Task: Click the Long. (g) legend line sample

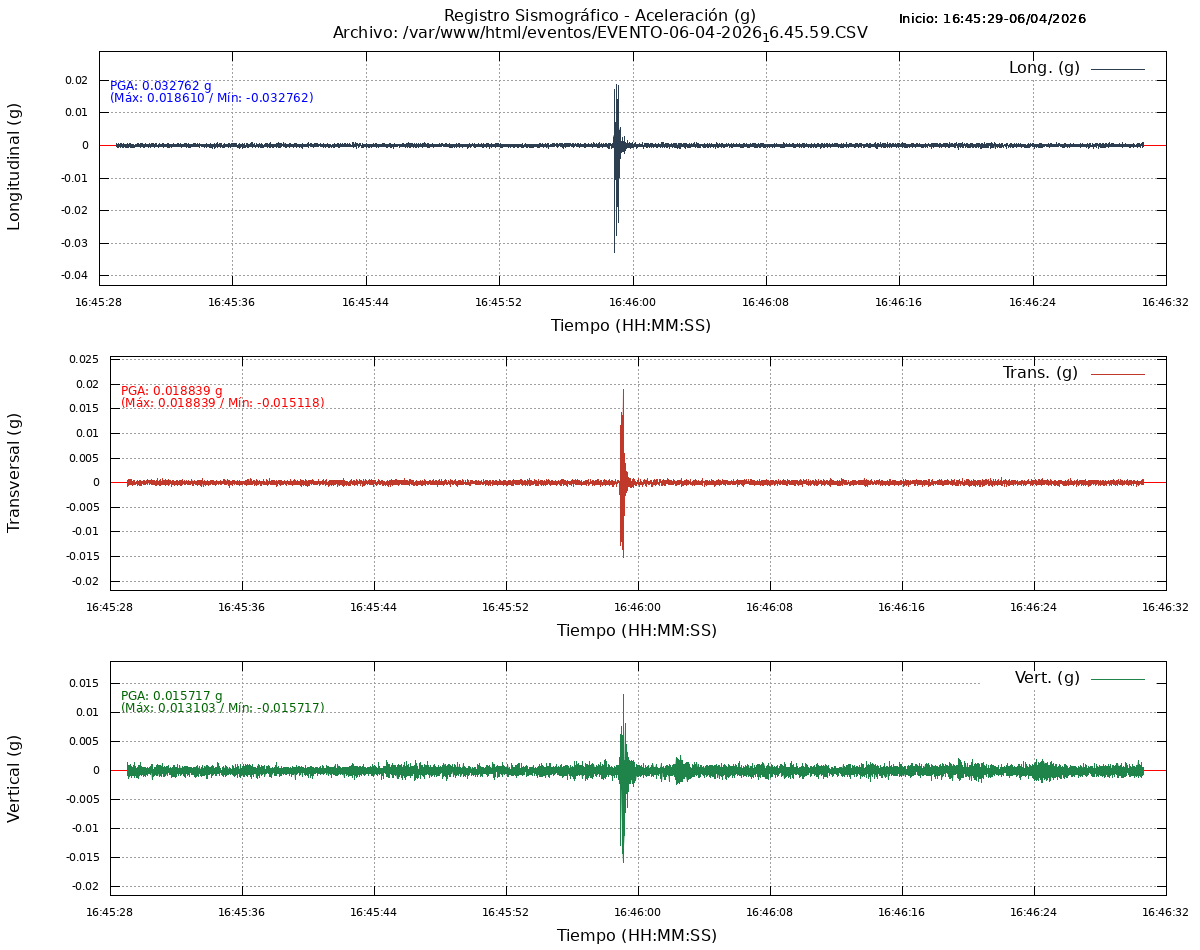Action: point(1117,69)
